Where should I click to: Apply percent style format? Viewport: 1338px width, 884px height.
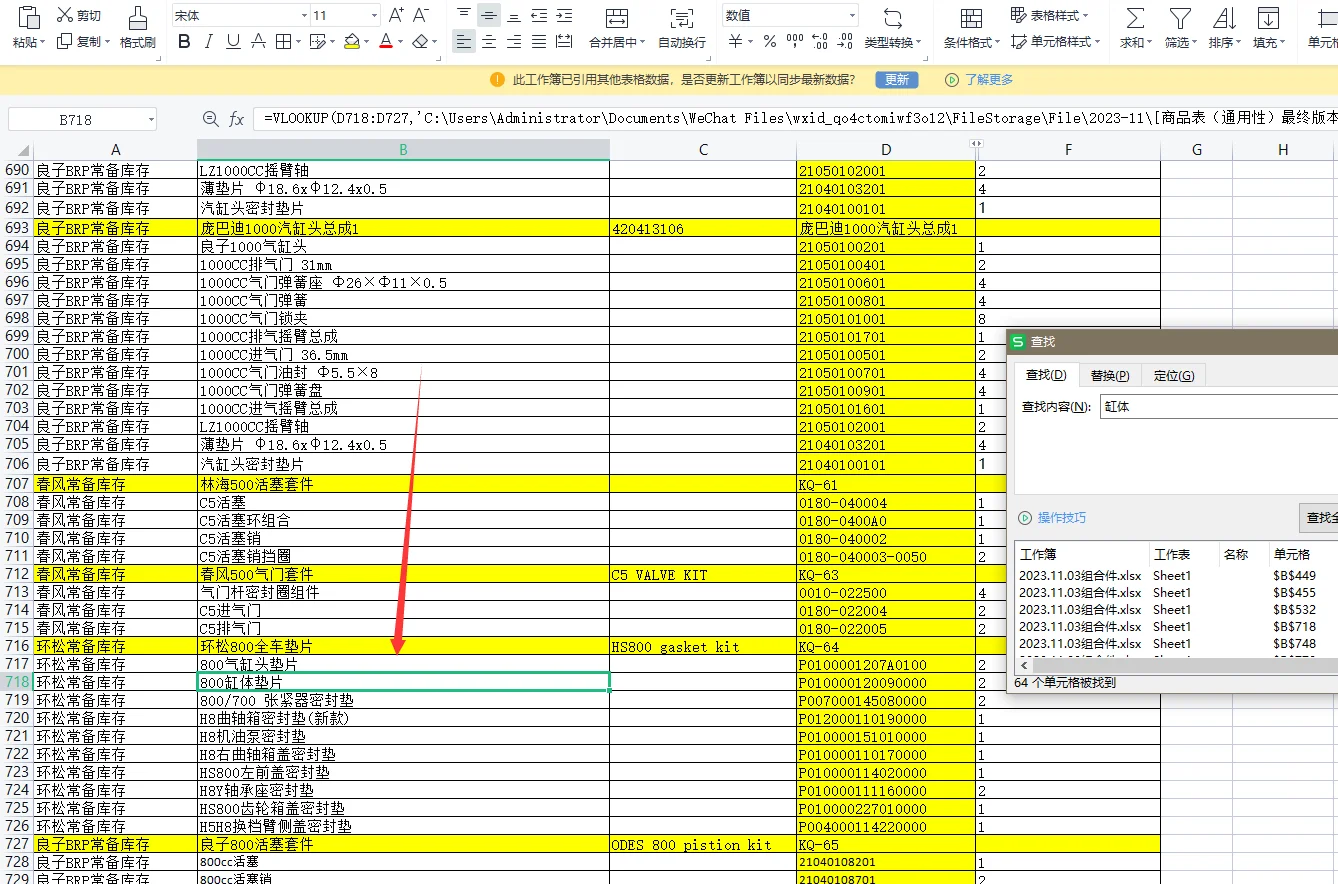(770, 41)
